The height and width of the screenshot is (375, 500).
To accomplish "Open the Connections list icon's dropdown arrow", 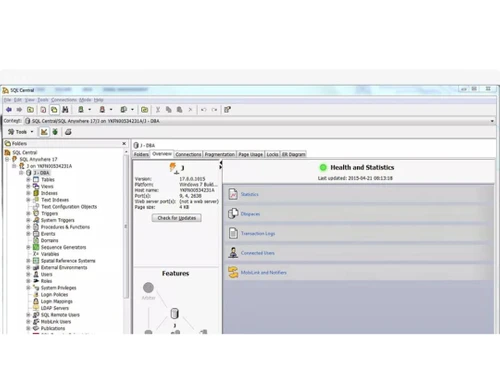I will 132,109.
